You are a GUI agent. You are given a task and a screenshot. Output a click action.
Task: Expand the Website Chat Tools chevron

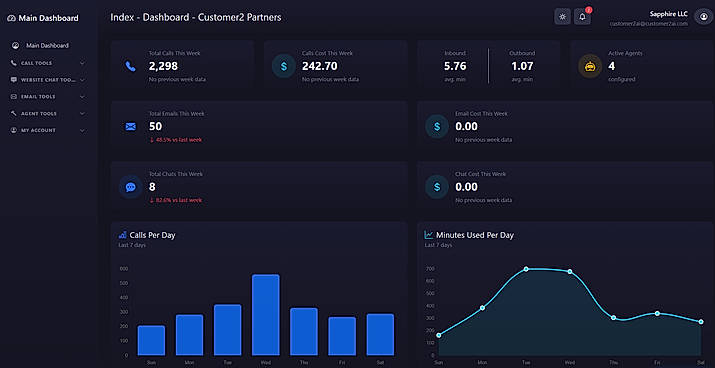pyautogui.click(x=82, y=80)
